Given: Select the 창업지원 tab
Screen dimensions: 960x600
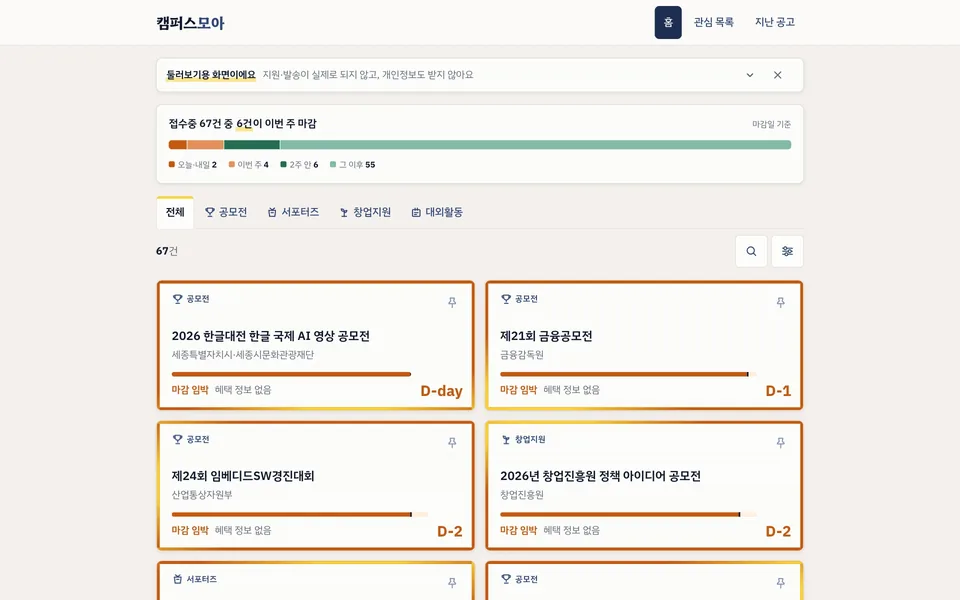Looking at the screenshot, I should pyautogui.click(x=366, y=212).
